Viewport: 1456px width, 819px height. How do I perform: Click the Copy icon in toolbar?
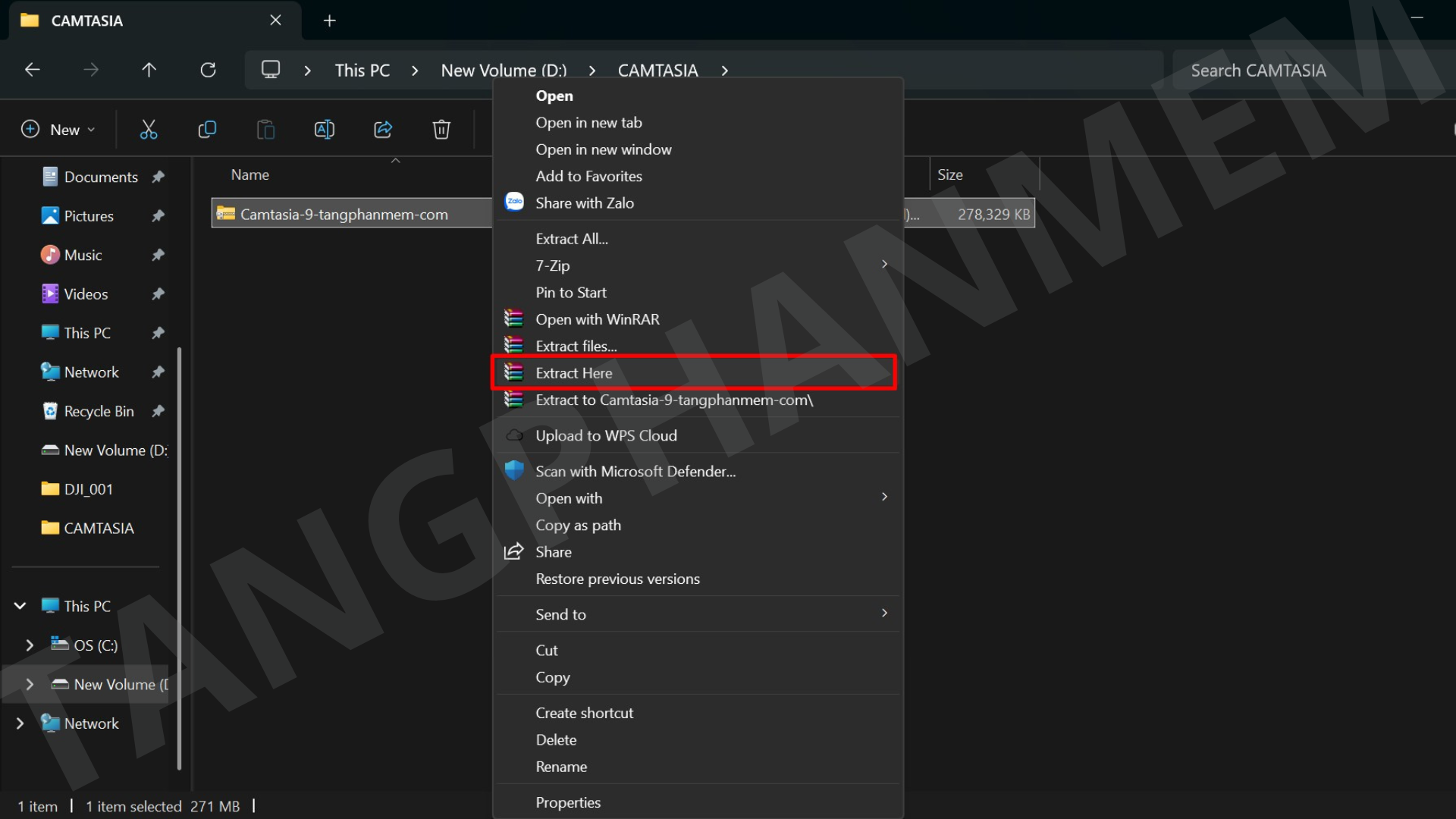(207, 130)
